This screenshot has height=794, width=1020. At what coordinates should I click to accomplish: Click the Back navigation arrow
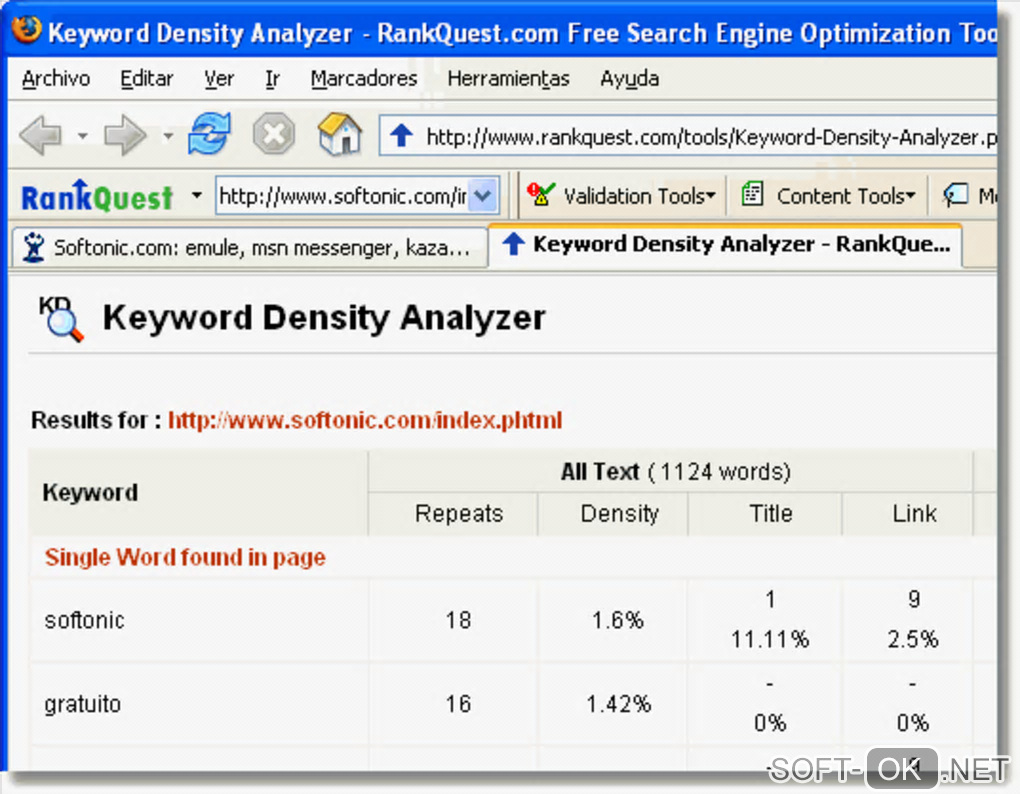tap(41, 135)
